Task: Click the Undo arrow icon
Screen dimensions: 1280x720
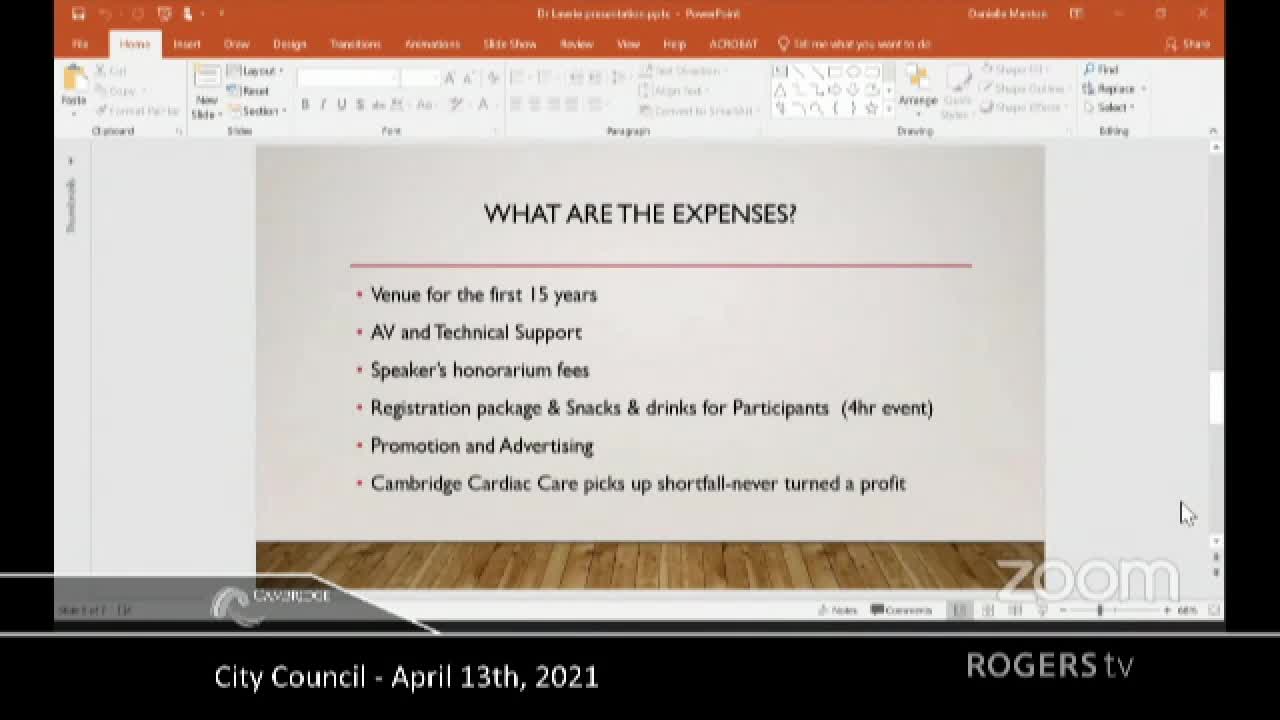Action: click(105, 14)
